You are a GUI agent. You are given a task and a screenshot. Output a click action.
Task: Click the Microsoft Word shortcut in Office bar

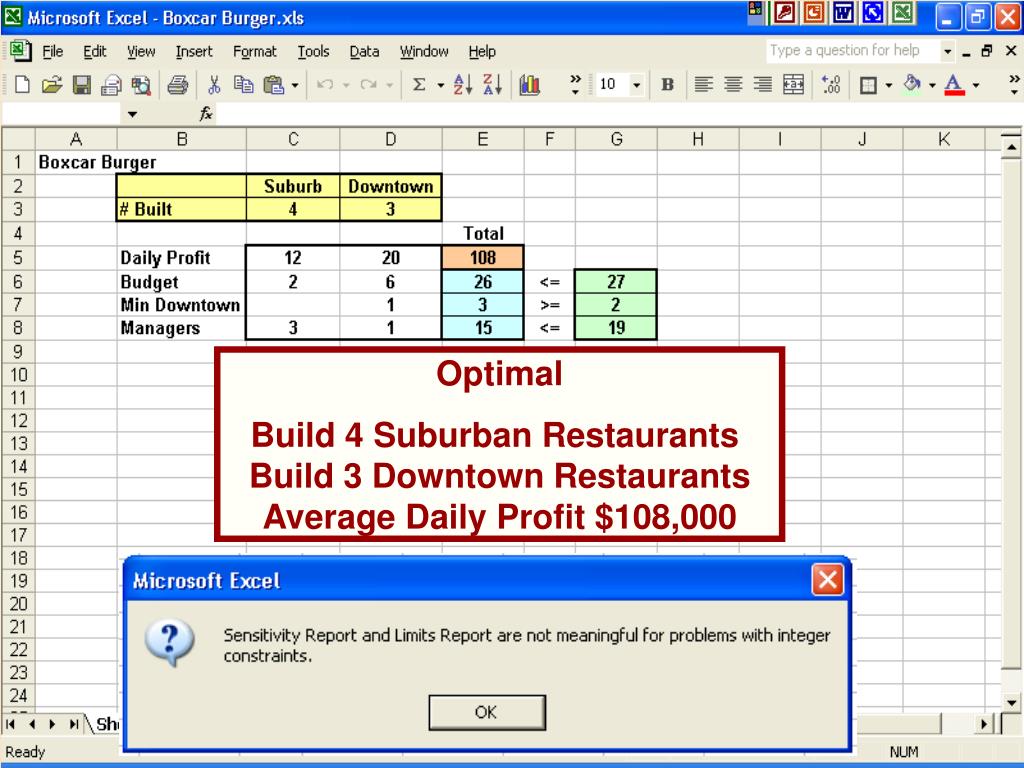click(843, 12)
